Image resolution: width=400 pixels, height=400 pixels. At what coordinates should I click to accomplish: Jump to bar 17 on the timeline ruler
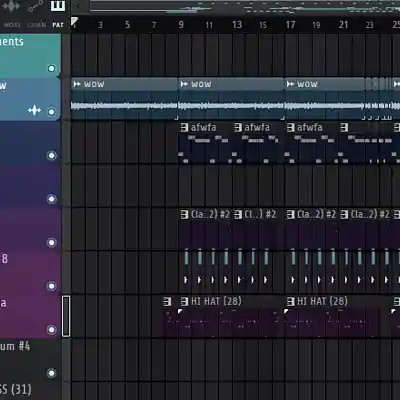pos(290,25)
